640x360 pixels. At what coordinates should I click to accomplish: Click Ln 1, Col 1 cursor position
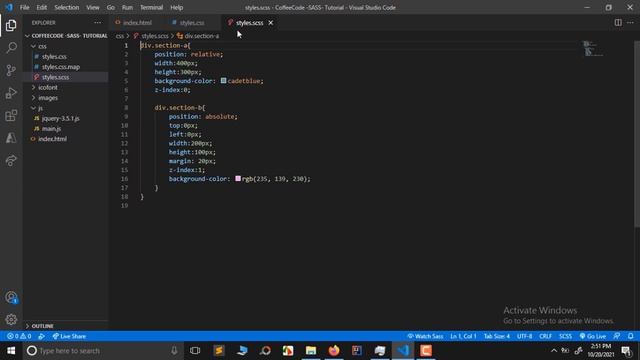pyautogui.click(x=463, y=336)
